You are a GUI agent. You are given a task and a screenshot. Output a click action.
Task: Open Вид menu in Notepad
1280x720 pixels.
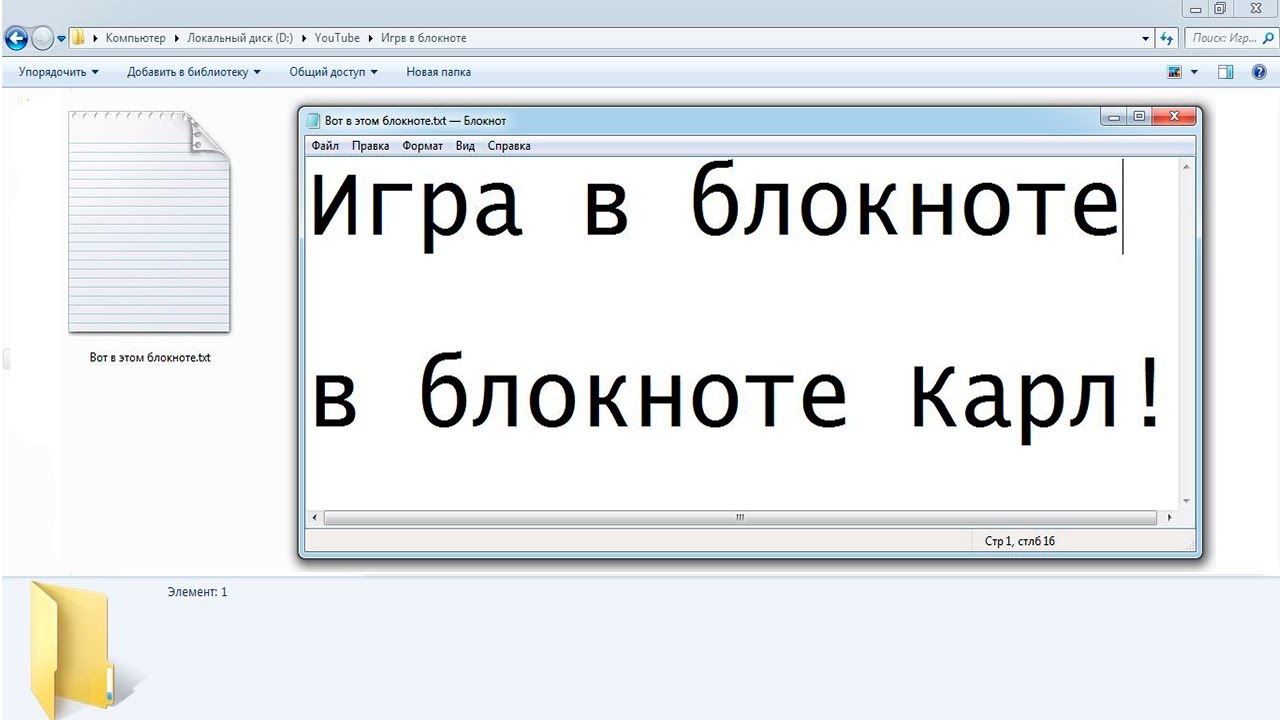(465, 146)
